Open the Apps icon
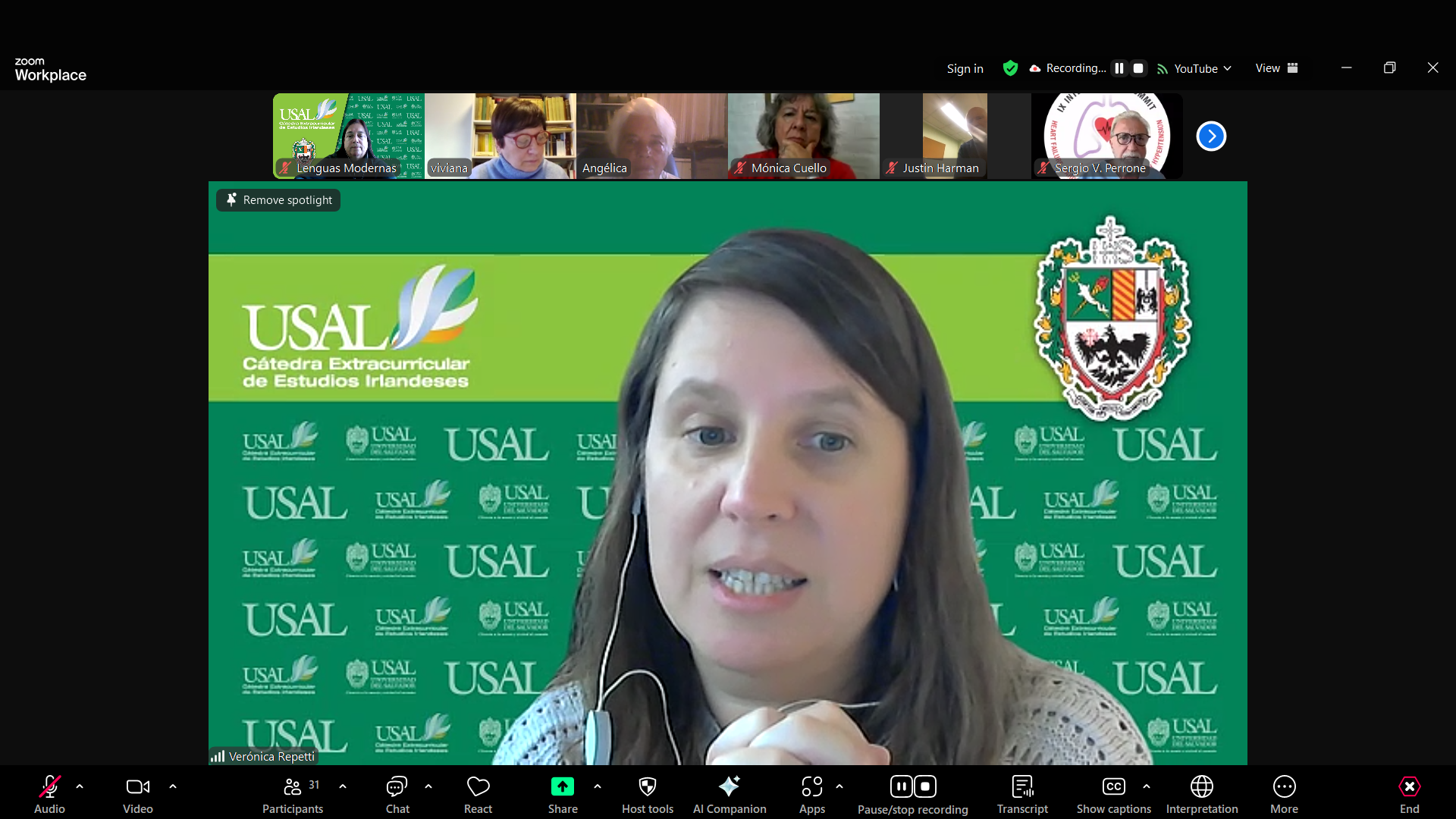The height and width of the screenshot is (819, 1456). (811, 787)
